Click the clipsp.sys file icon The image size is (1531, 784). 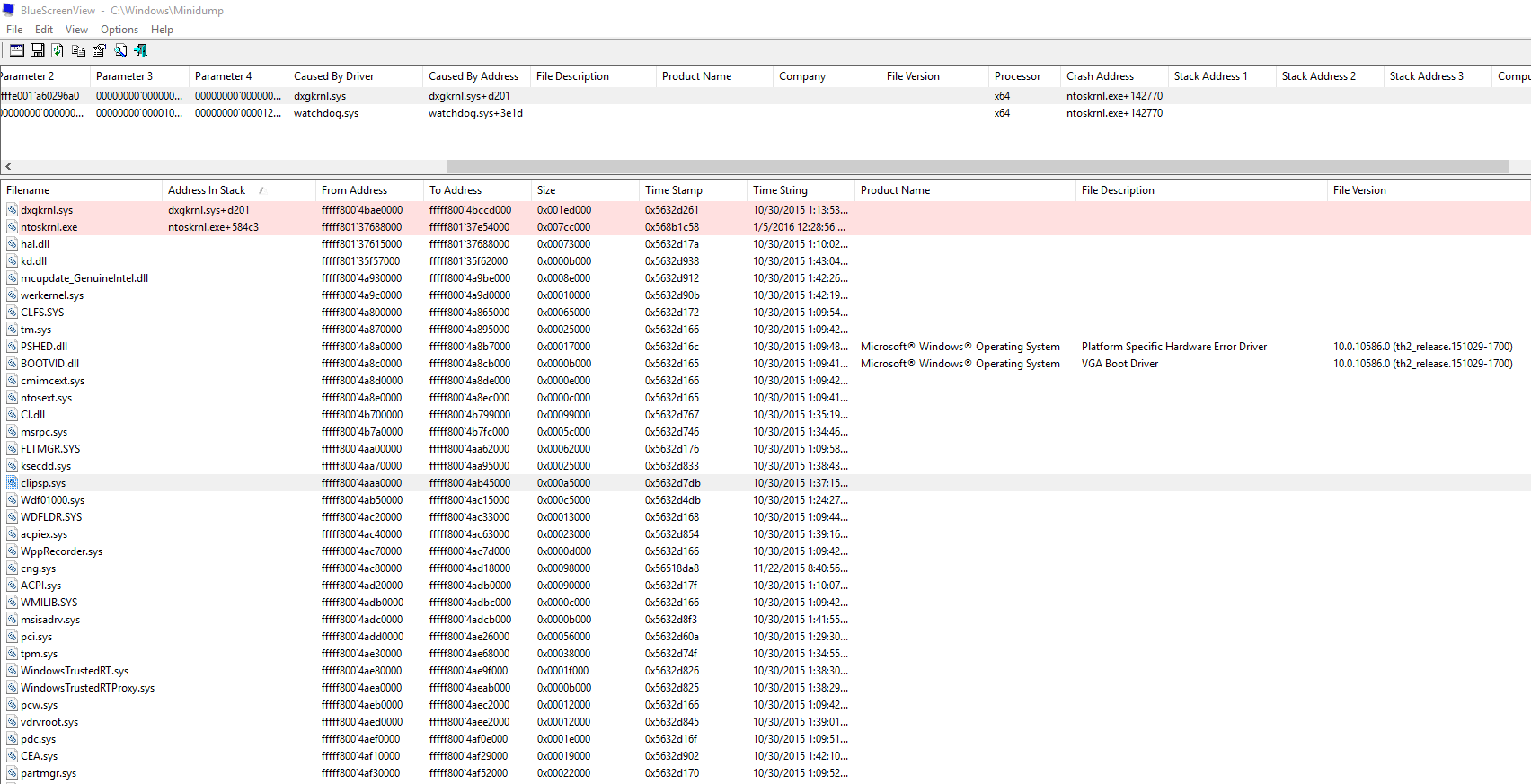[13, 483]
